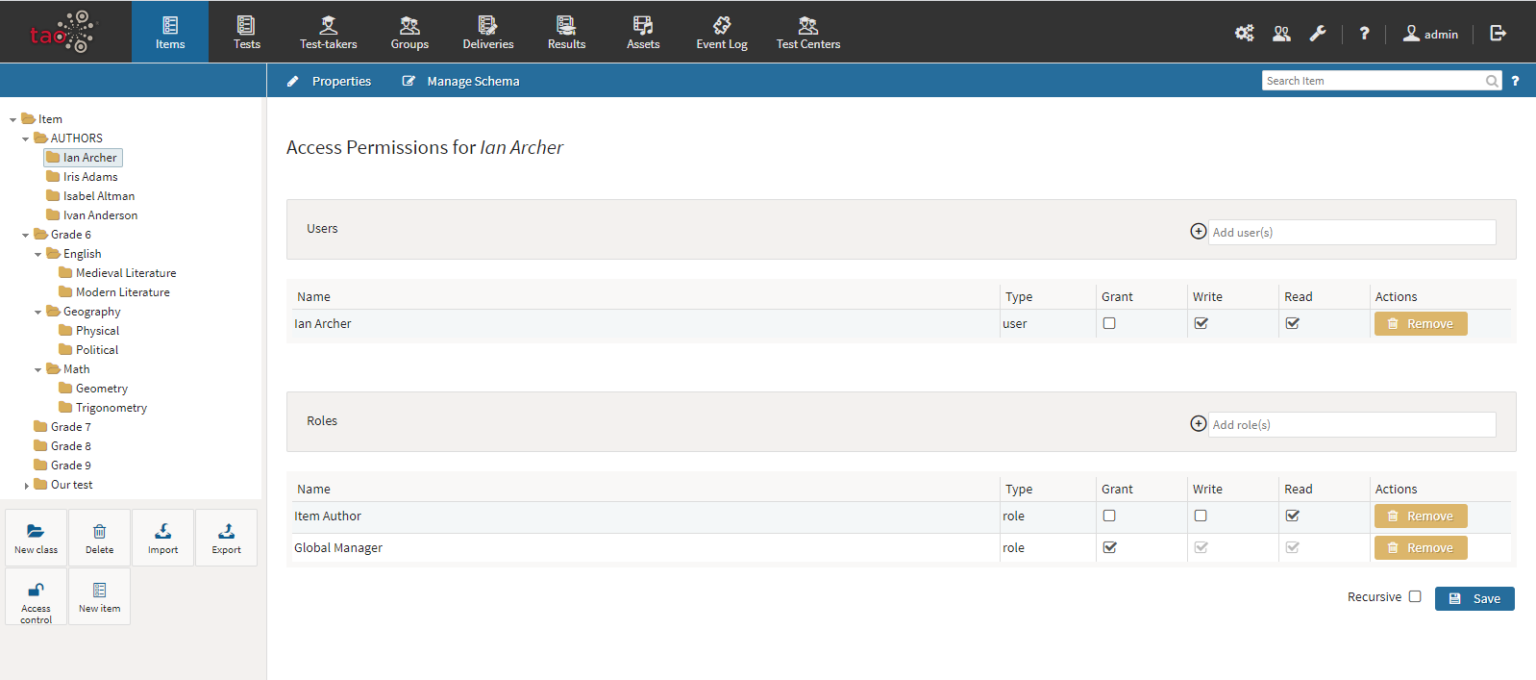
Task: Collapse the Geography folder arrow
Action: (38, 312)
